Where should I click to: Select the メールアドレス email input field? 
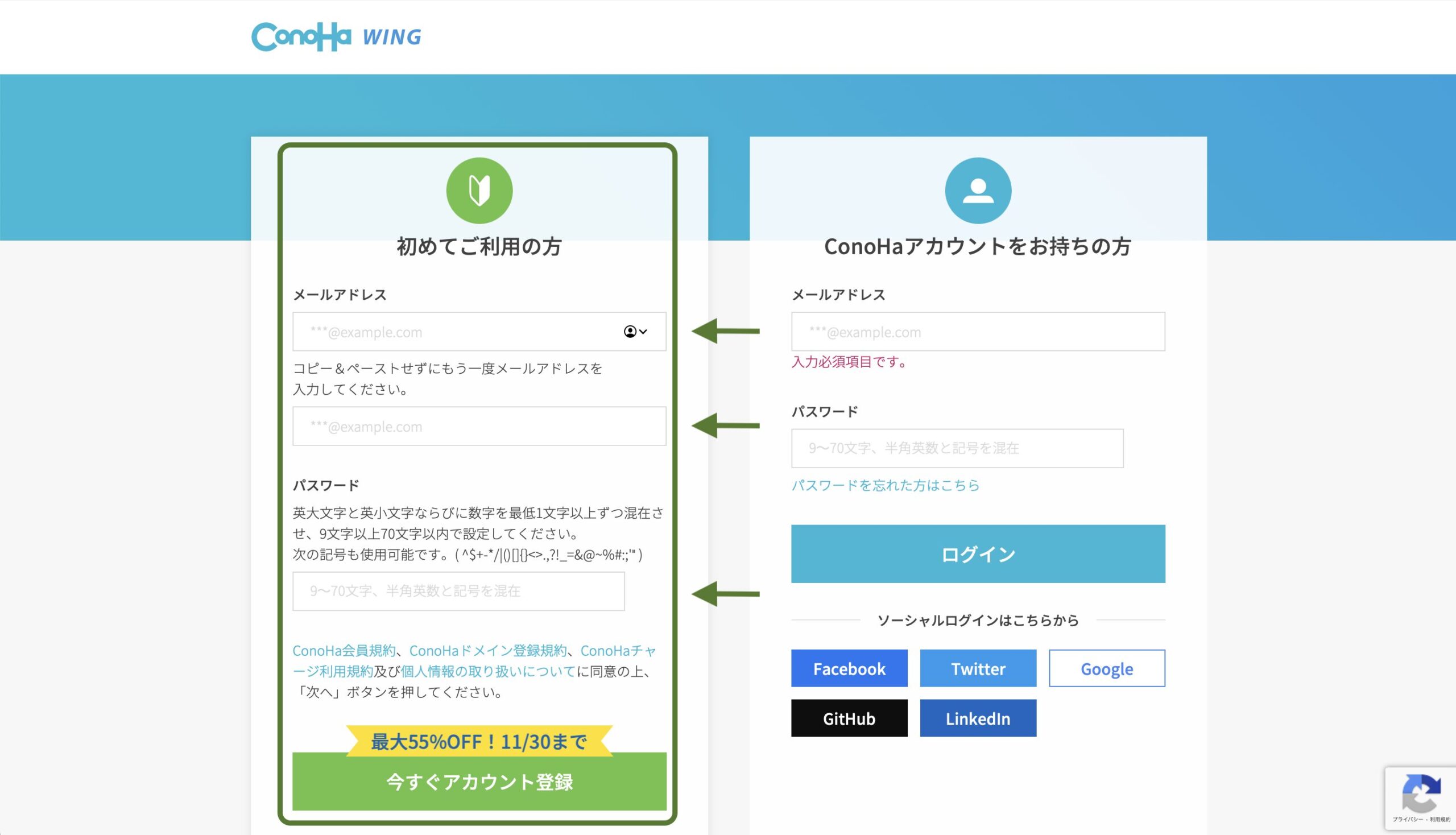479,331
